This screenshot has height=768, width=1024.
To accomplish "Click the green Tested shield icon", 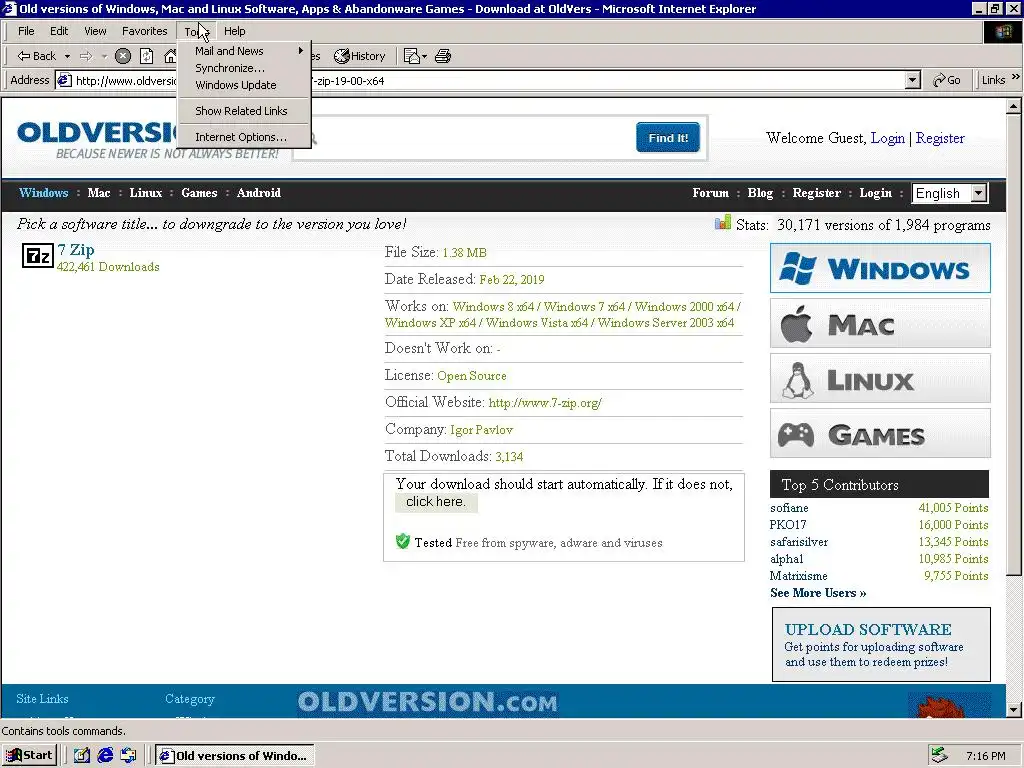I will click(402, 541).
